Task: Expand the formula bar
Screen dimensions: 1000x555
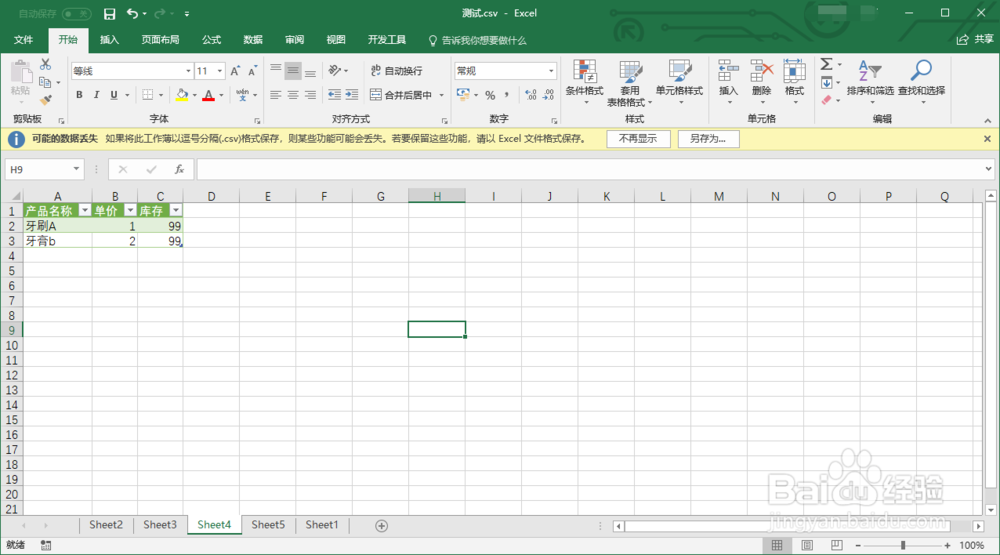Action: pos(988,169)
